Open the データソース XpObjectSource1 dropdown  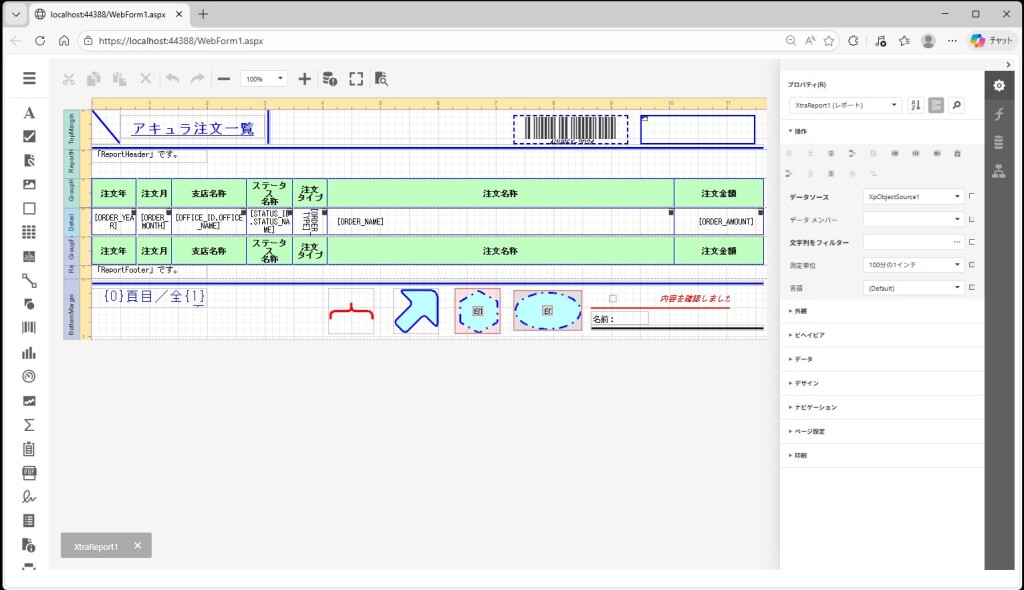(x=913, y=197)
